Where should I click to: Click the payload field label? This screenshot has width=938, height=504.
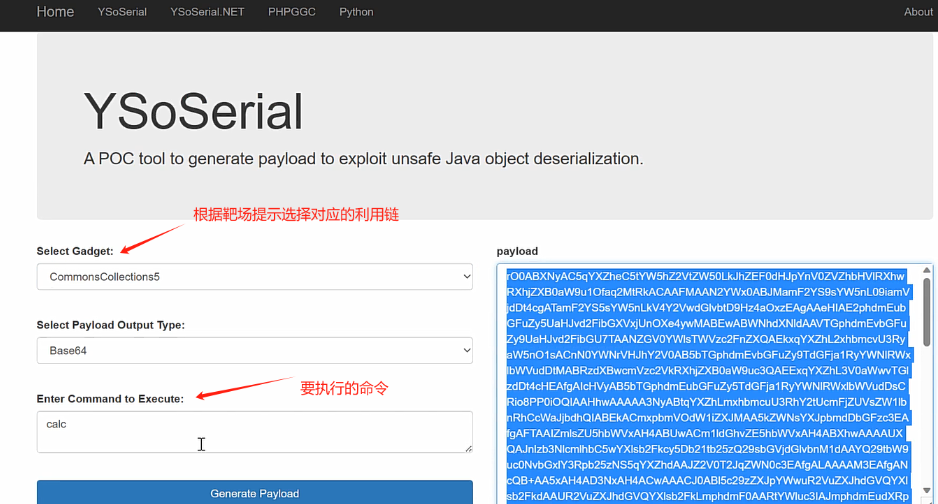coord(517,251)
